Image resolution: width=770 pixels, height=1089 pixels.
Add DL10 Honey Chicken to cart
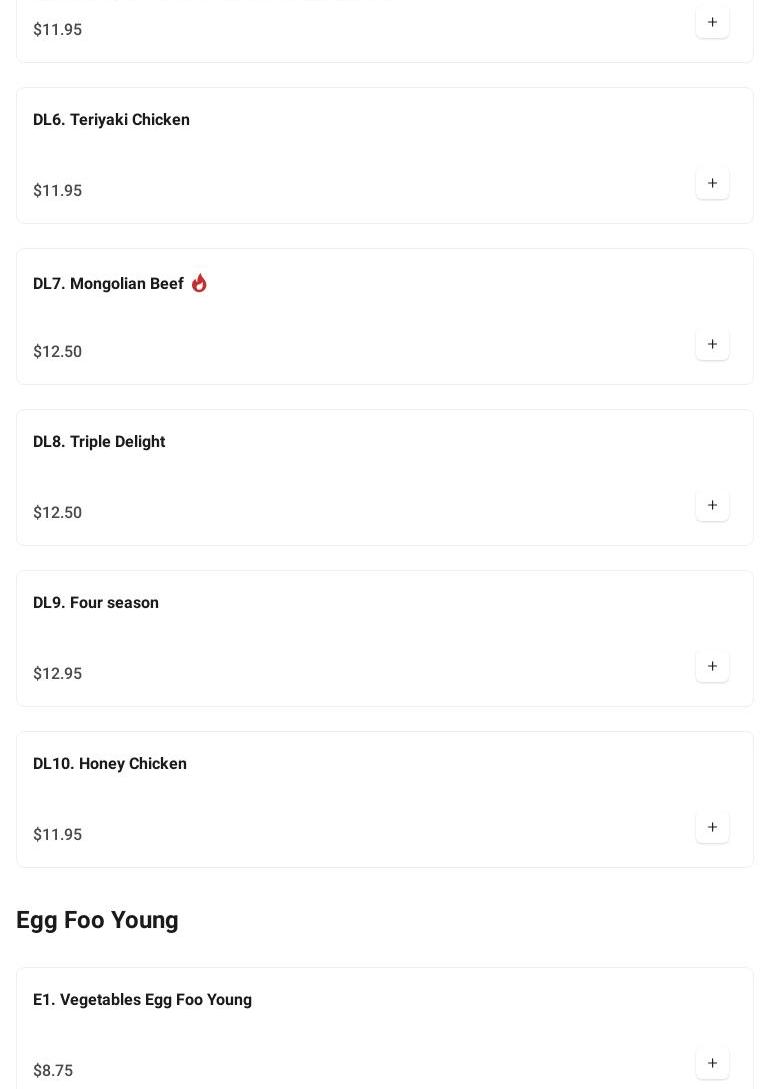tap(712, 828)
